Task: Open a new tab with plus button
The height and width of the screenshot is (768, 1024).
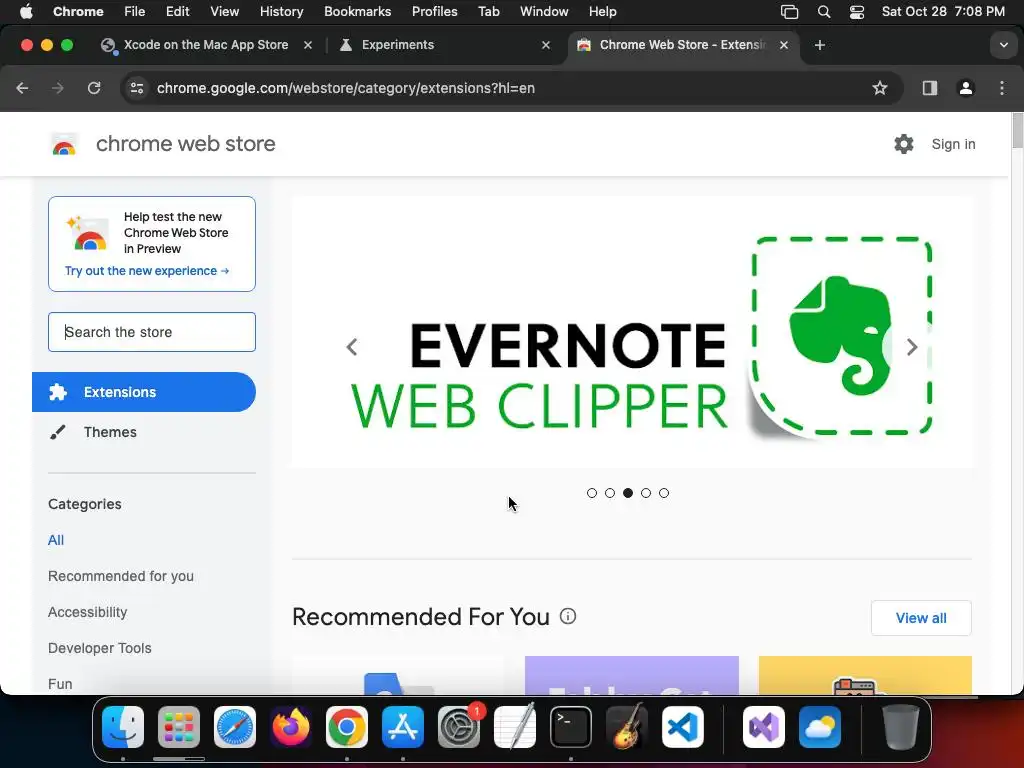Action: (x=820, y=45)
